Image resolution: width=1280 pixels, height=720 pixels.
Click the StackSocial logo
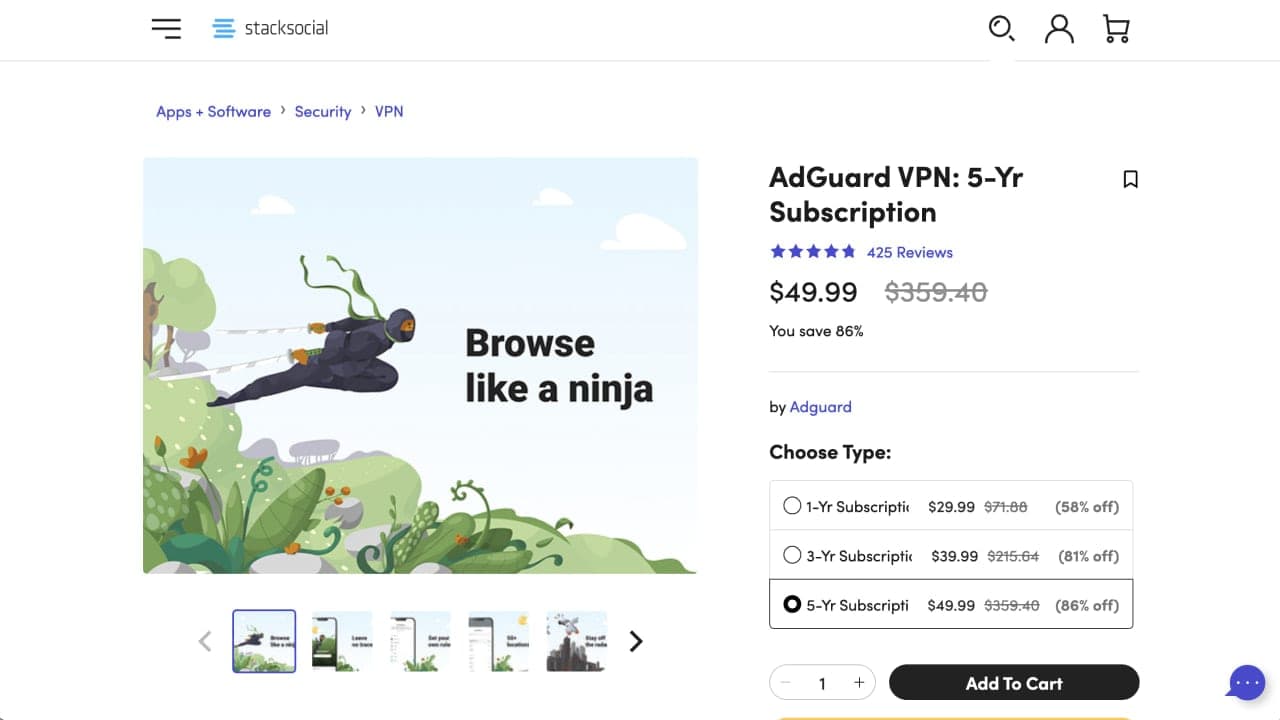(270, 28)
